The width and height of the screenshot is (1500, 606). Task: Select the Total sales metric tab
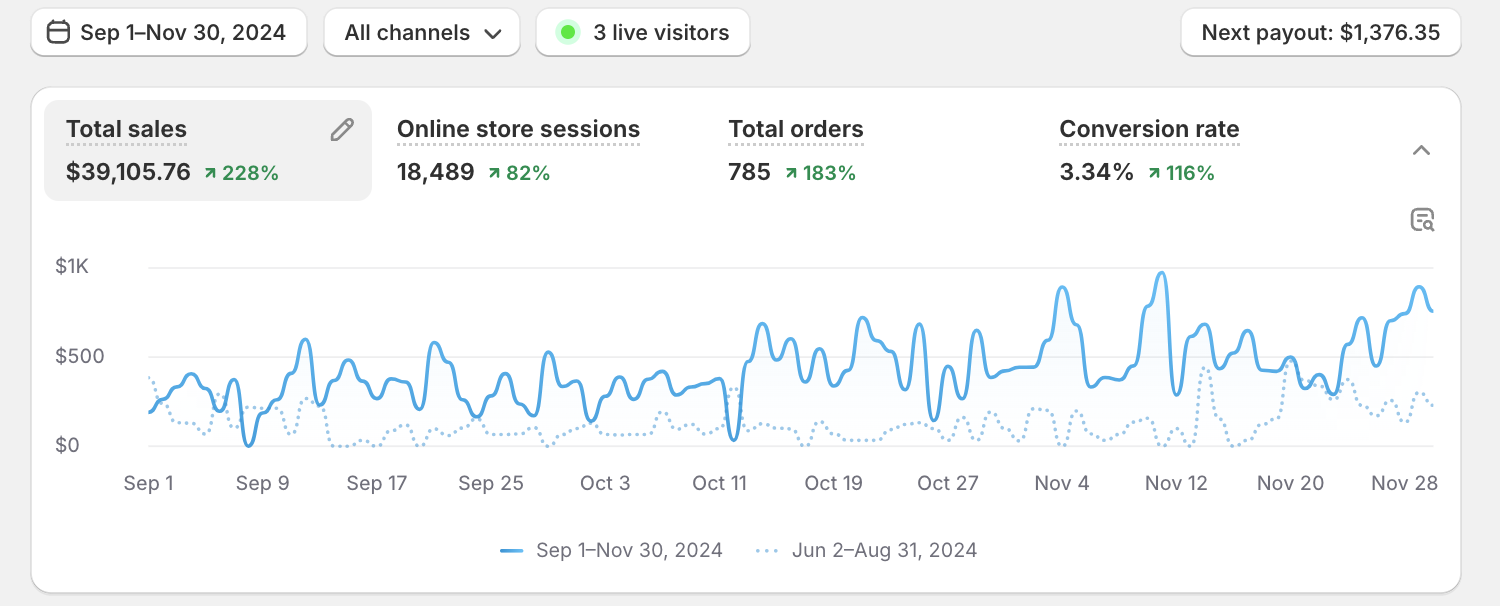[x=127, y=130]
